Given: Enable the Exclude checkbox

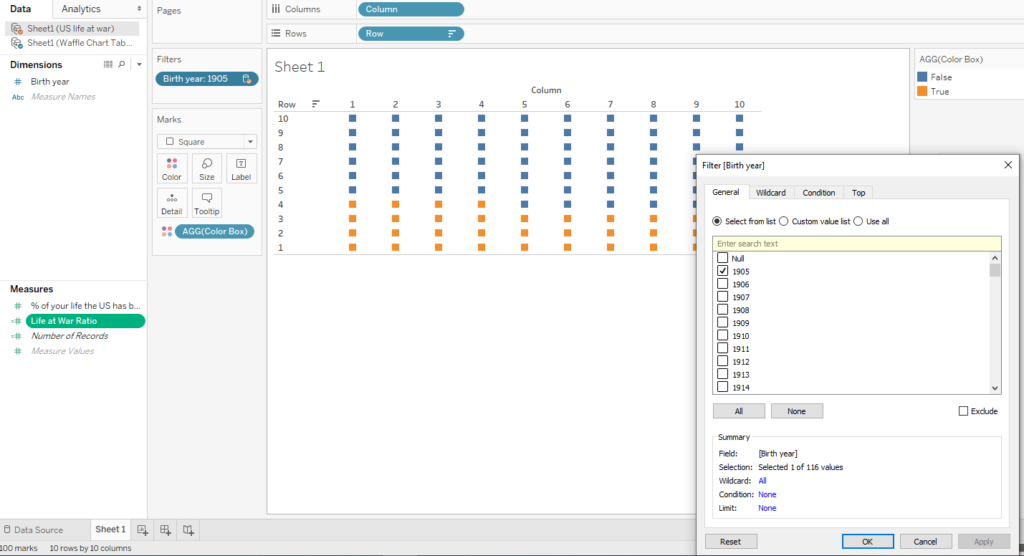Looking at the screenshot, I should click(963, 411).
